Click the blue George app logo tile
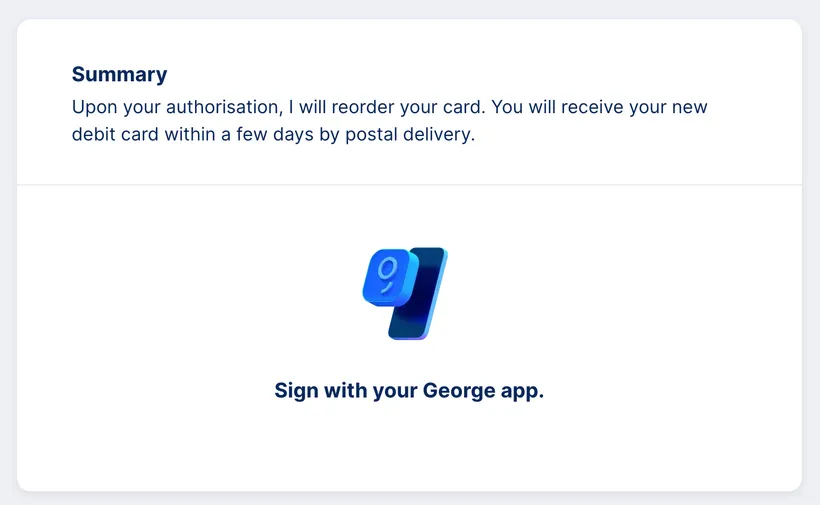Image resolution: width=820 pixels, height=505 pixels. point(390,277)
